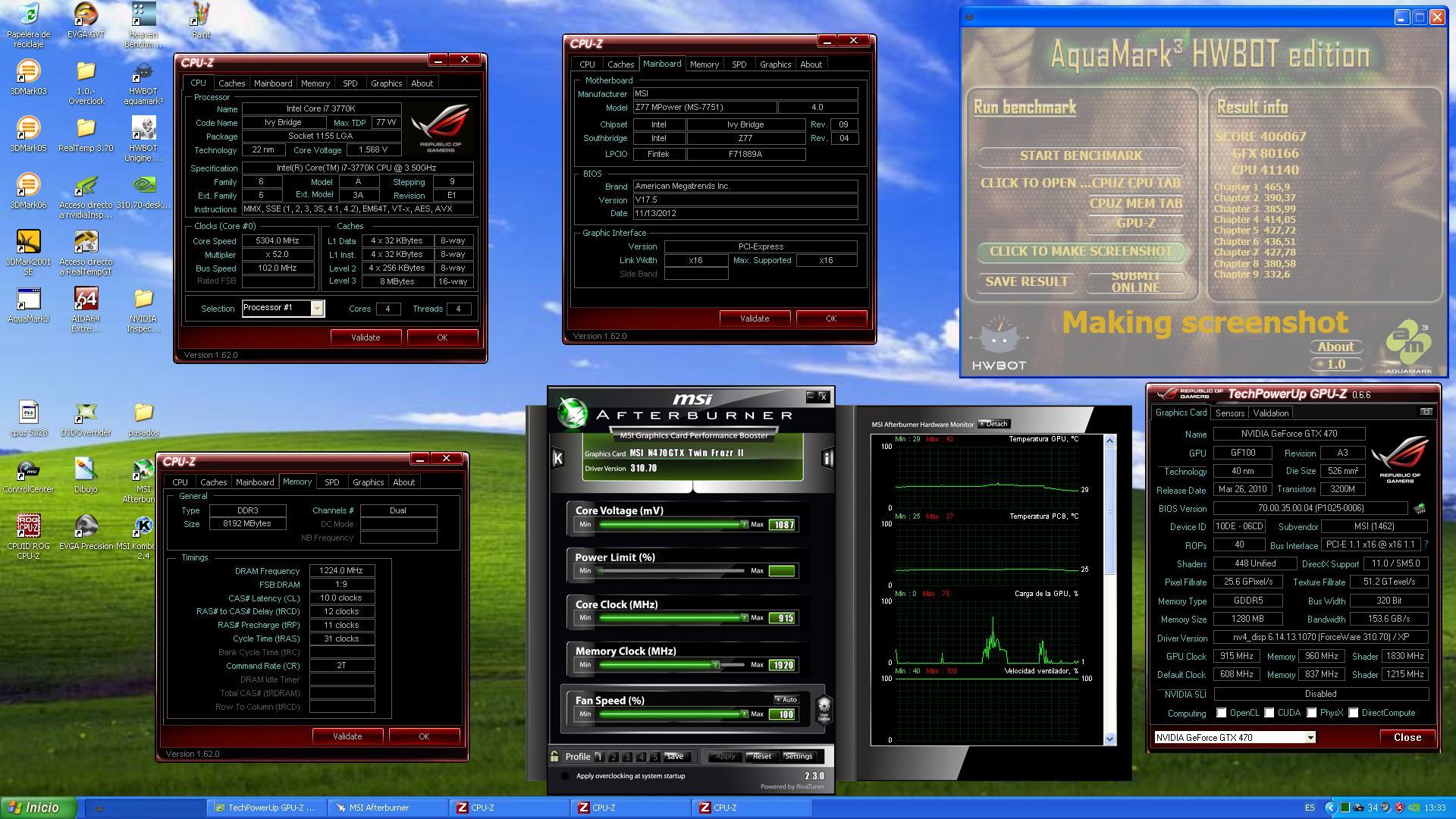Open the AquaMark3 desktop icon
This screenshot has width=1456, height=819.
(28, 305)
